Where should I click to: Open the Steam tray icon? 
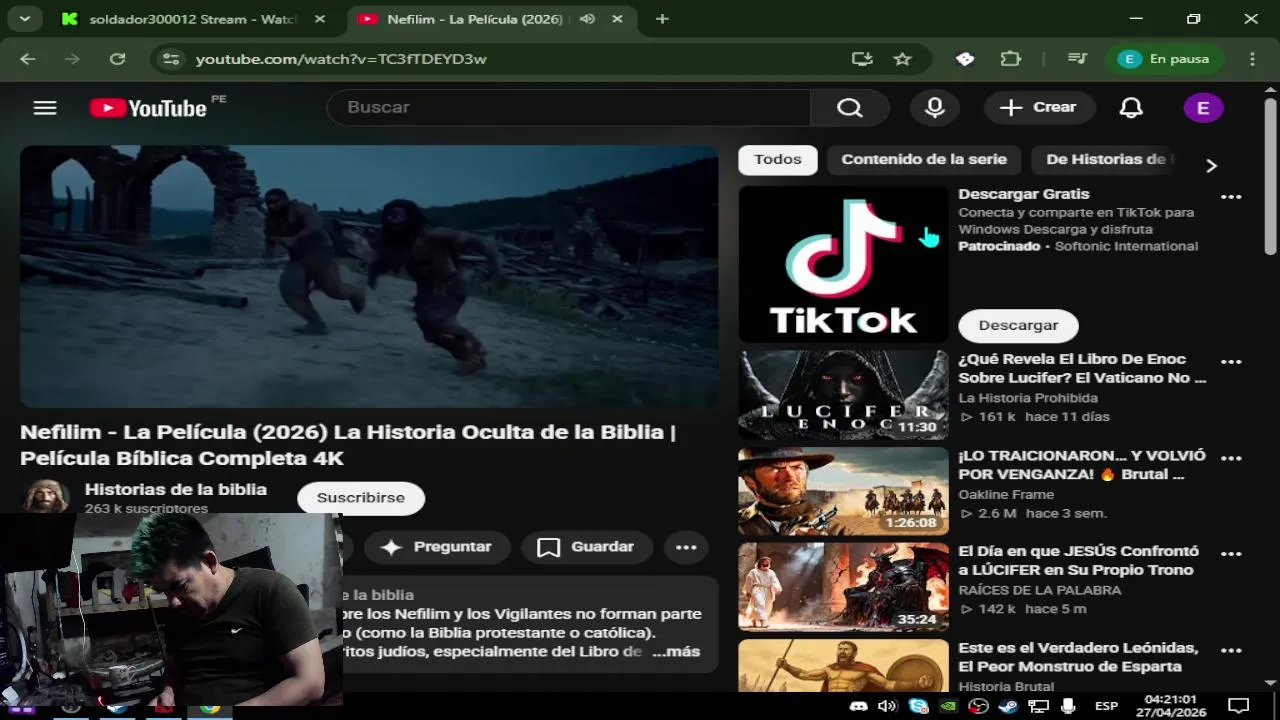pos(1008,706)
